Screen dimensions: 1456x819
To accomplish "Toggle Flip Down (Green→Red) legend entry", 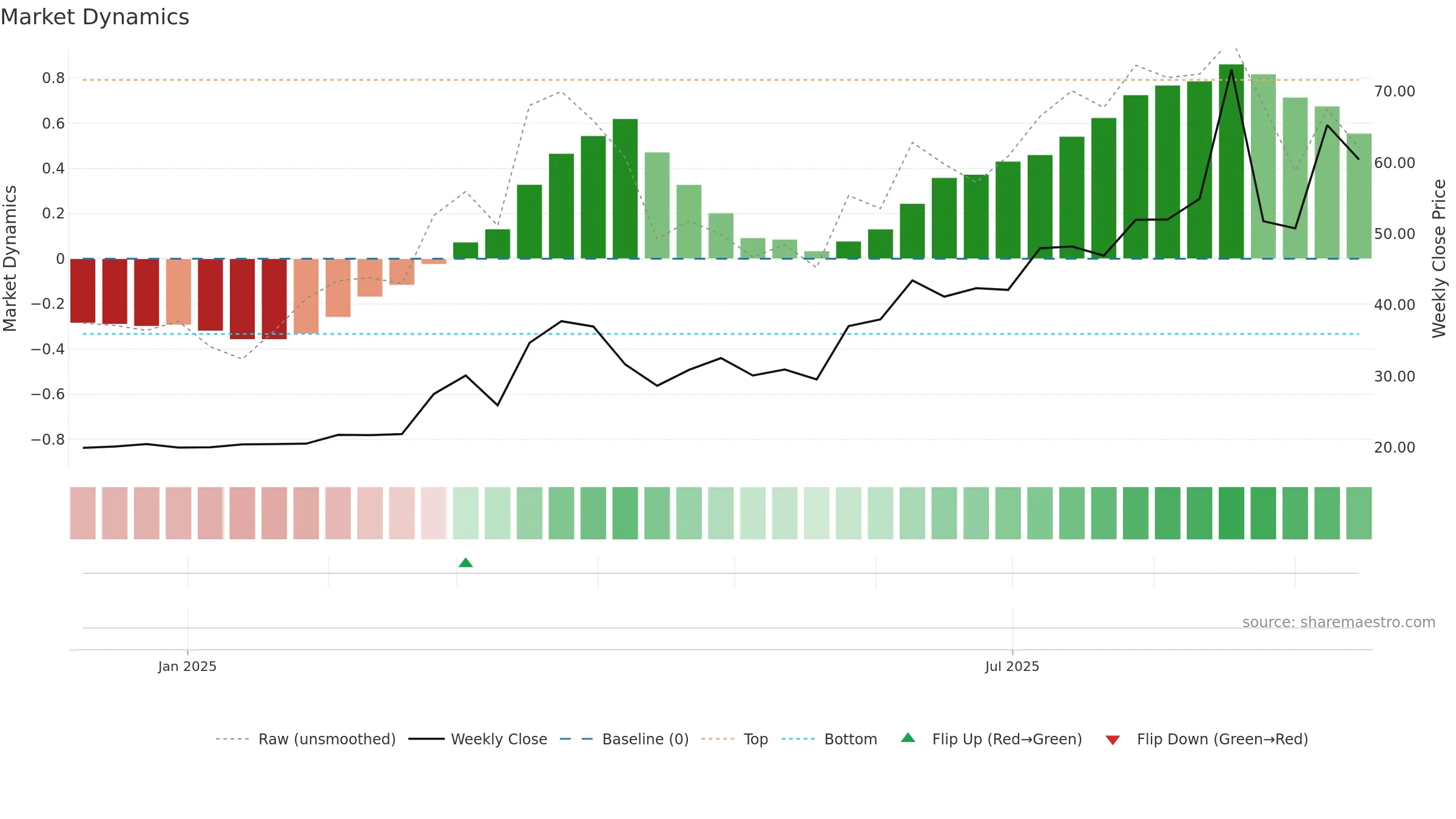I will 1206,739.
